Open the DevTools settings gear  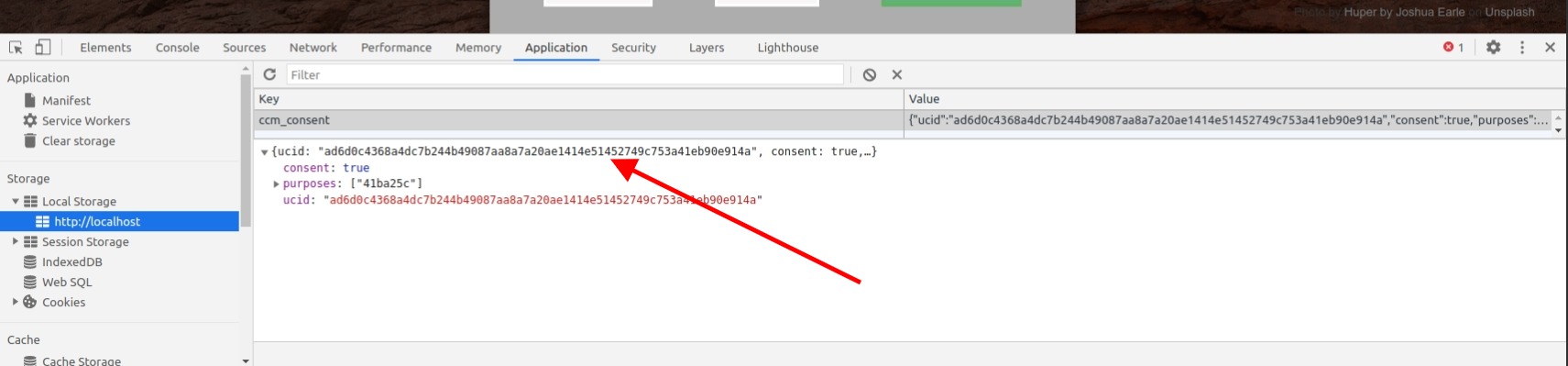pyautogui.click(x=1494, y=47)
